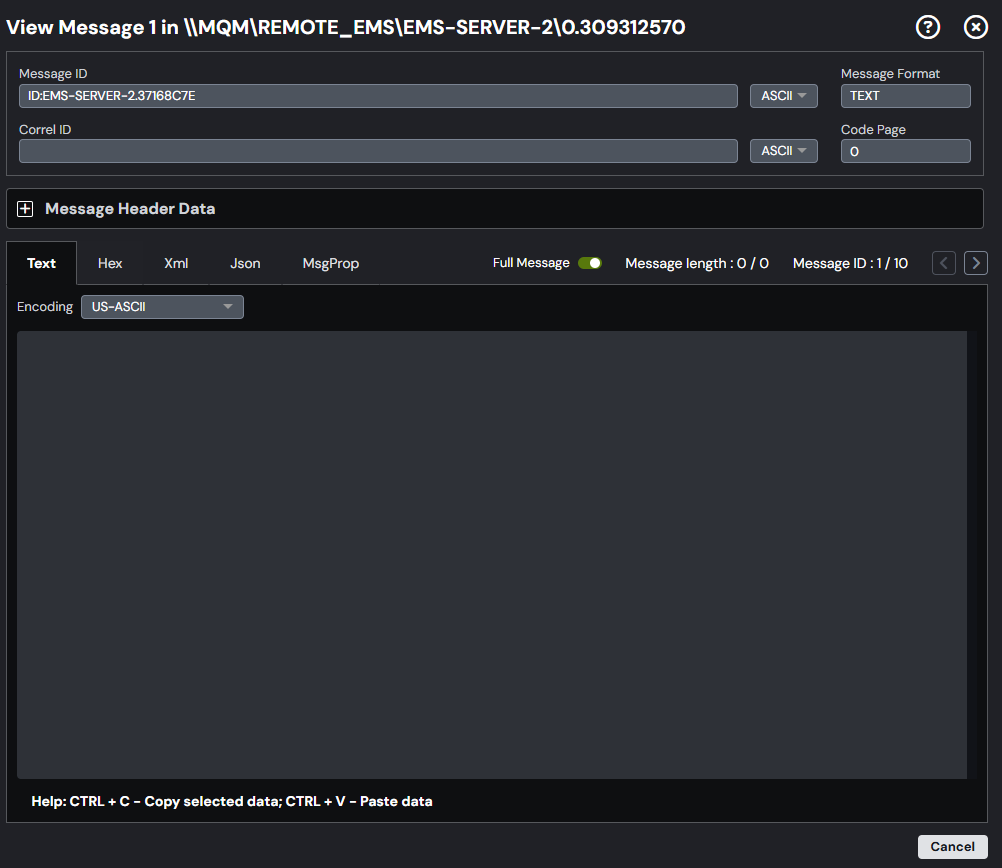The image size is (1002, 868).
Task: Open the Encoding US-ASCII dropdown
Action: tap(162, 307)
